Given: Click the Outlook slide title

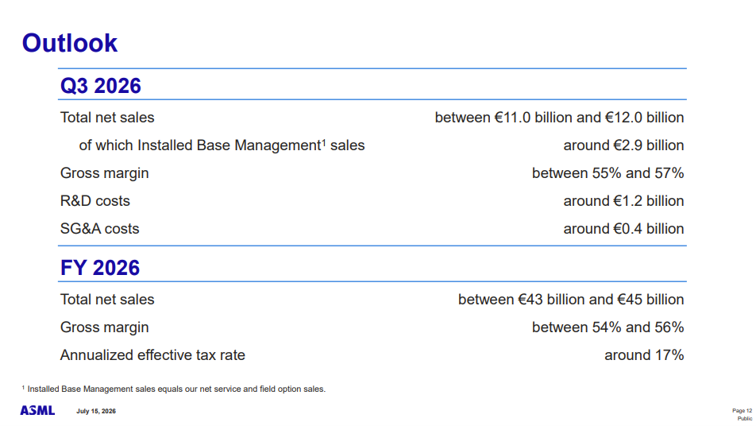Looking at the screenshot, I should coord(69,43).
